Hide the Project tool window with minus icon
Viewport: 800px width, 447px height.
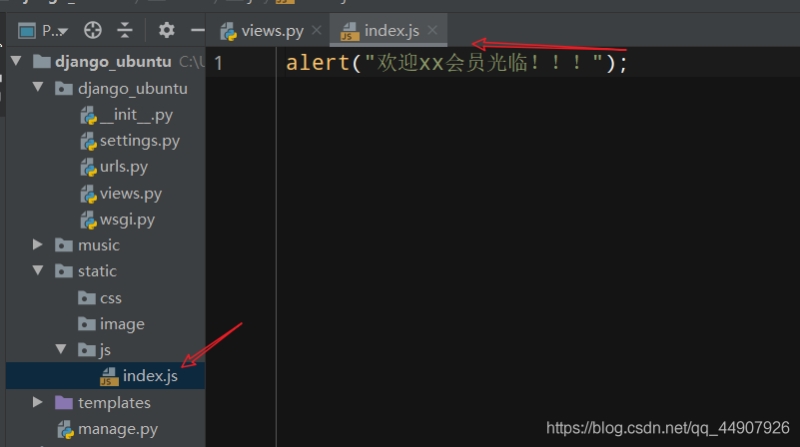[x=197, y=30]
